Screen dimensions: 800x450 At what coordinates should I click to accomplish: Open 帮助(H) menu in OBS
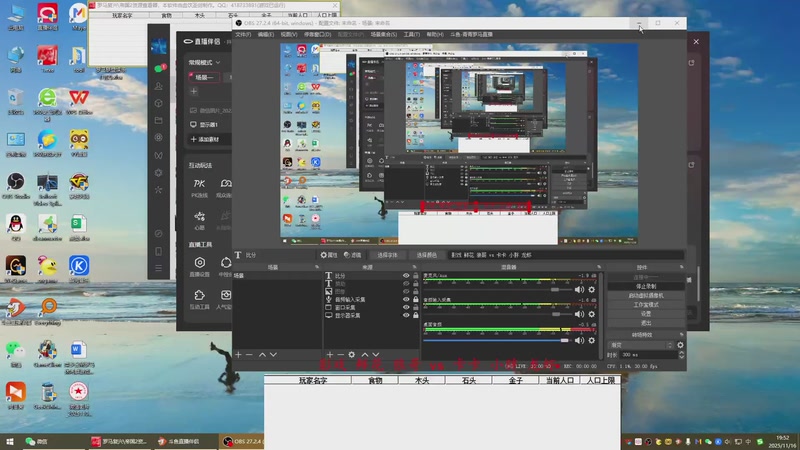pyautogui.click(x=435, y=35)
